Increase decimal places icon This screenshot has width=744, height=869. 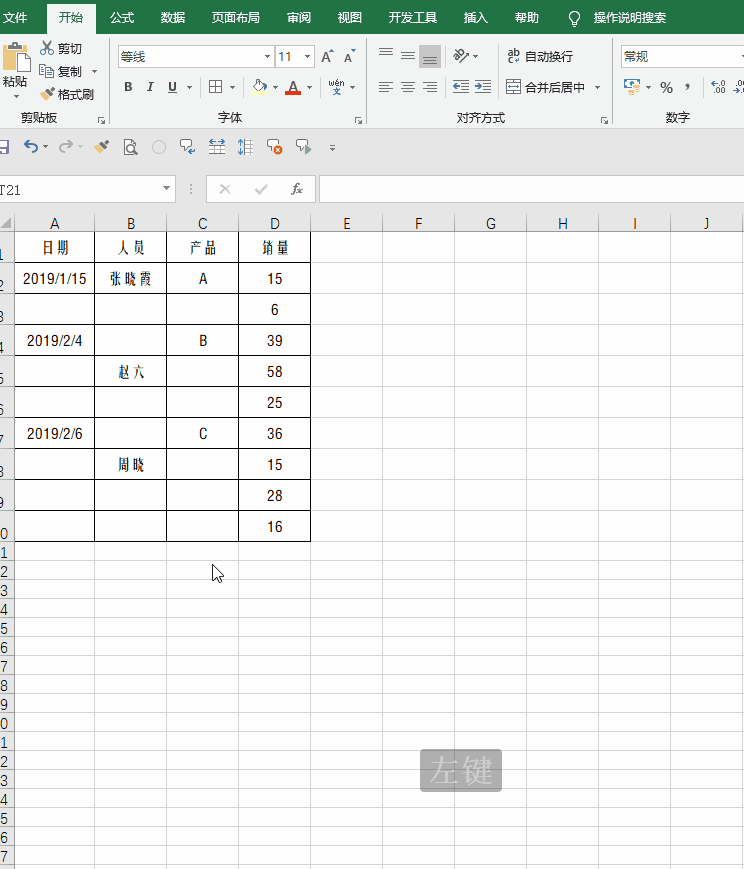click(718, 87)
